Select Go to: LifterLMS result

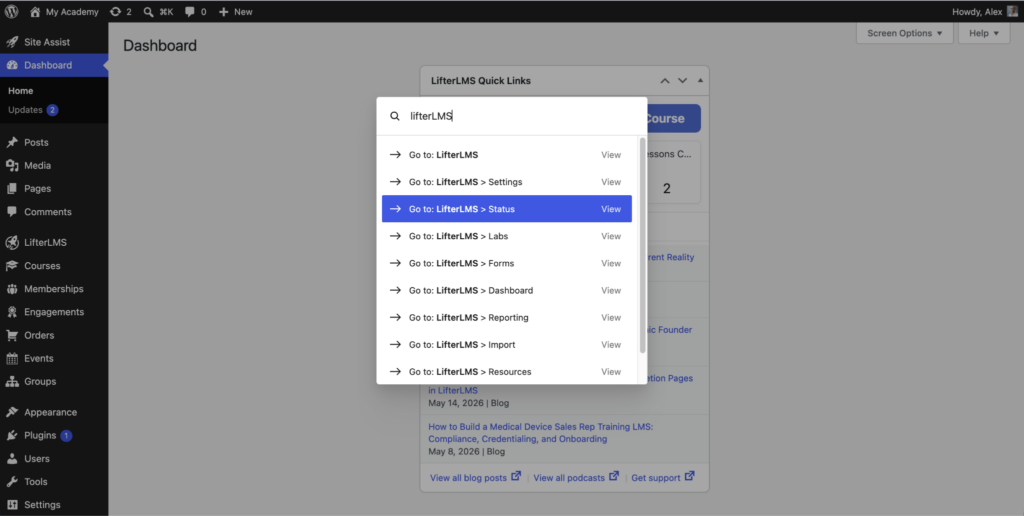(507, 155)
